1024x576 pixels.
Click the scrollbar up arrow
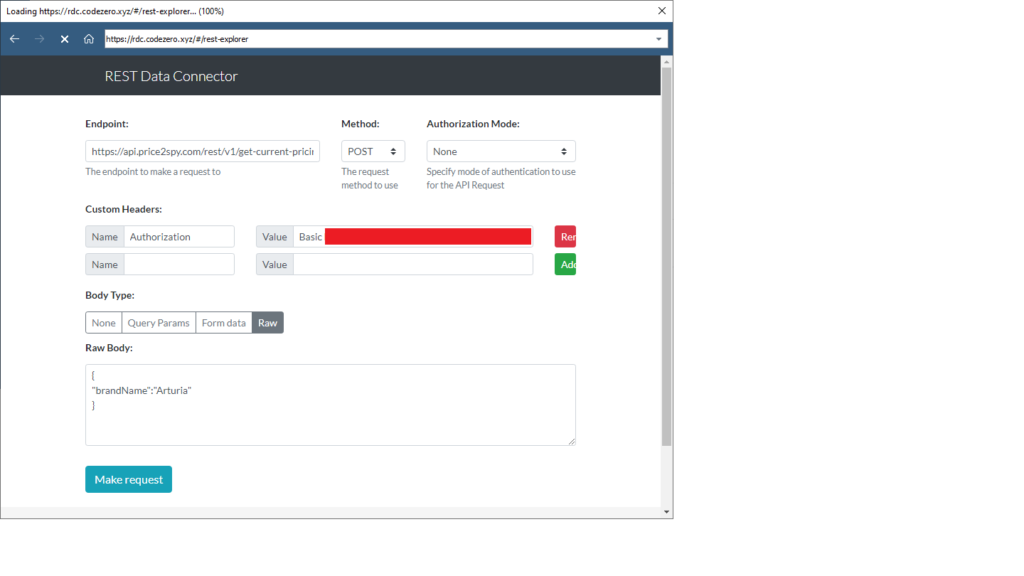pyautogui.click(x=666, y=61)
